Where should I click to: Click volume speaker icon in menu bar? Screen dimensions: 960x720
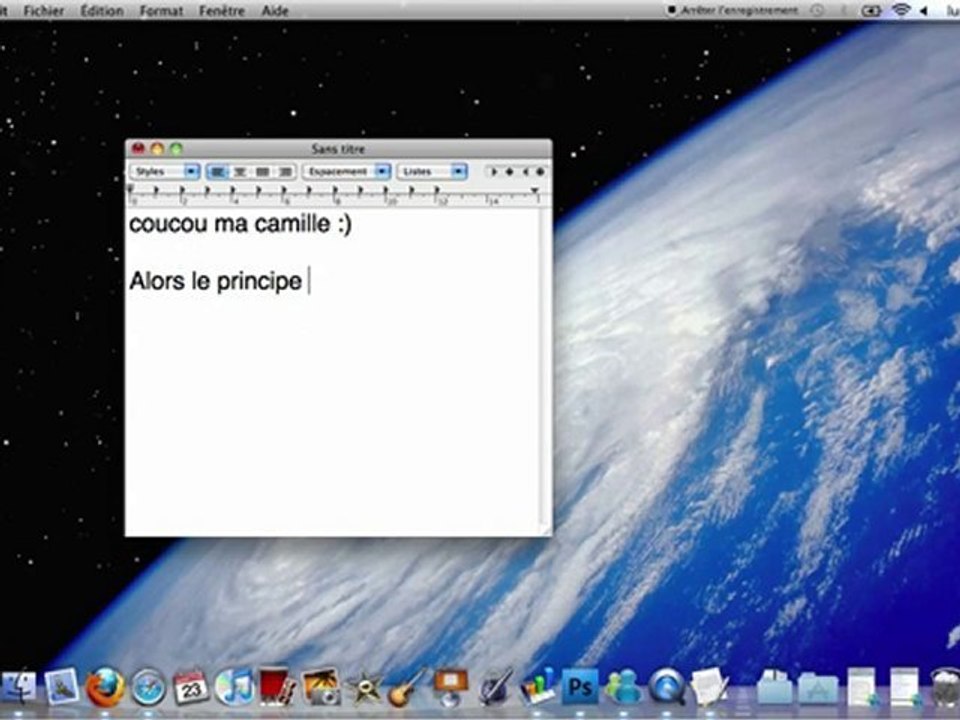pos(923,10)
